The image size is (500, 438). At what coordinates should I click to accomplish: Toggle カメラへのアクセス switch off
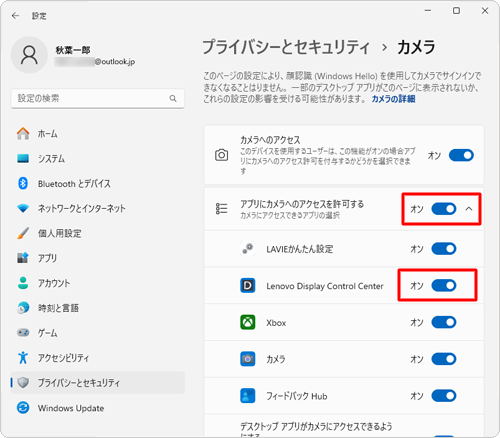click(x=461, y=155)
